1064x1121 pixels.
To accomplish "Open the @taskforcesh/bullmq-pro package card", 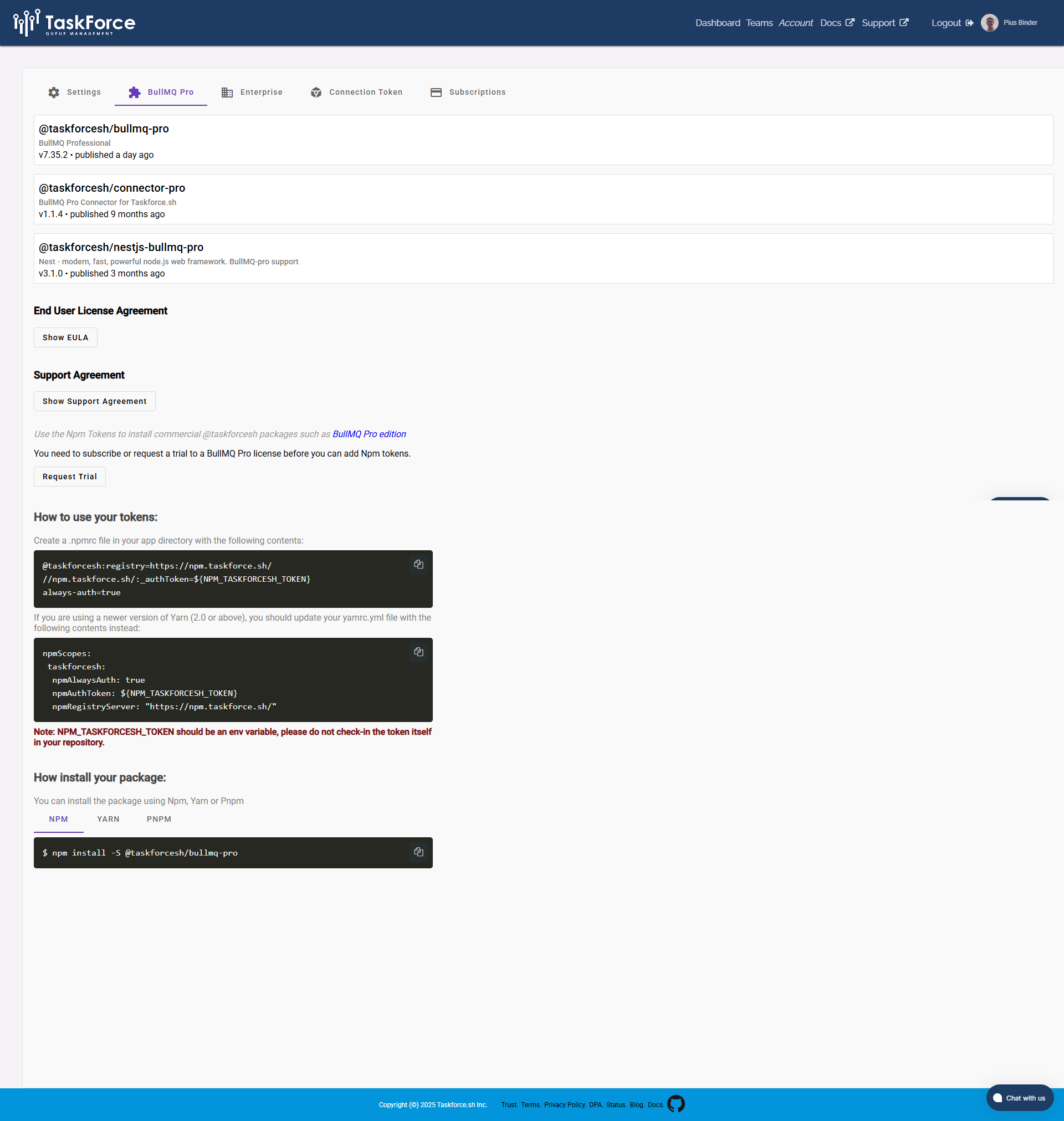I will tap(543, 140).
